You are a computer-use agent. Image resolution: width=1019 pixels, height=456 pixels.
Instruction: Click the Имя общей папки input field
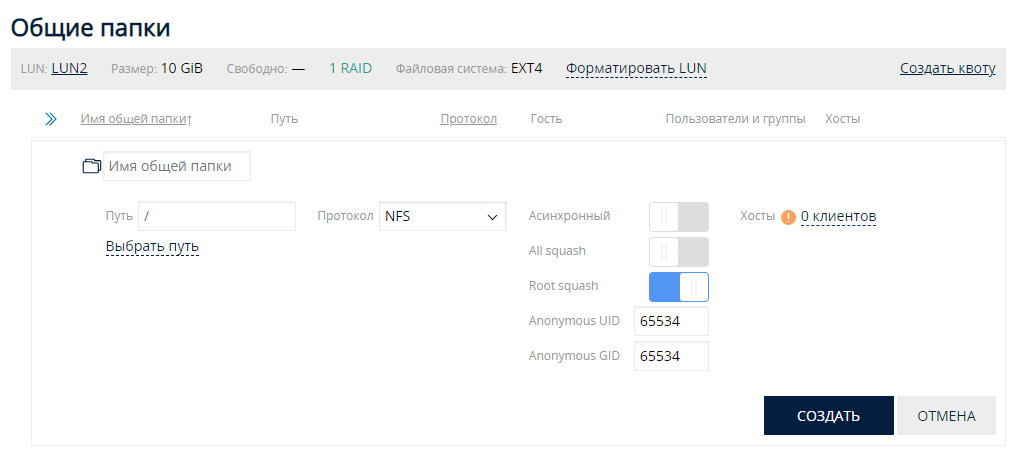pyautogui.click(x=177, y=166)
